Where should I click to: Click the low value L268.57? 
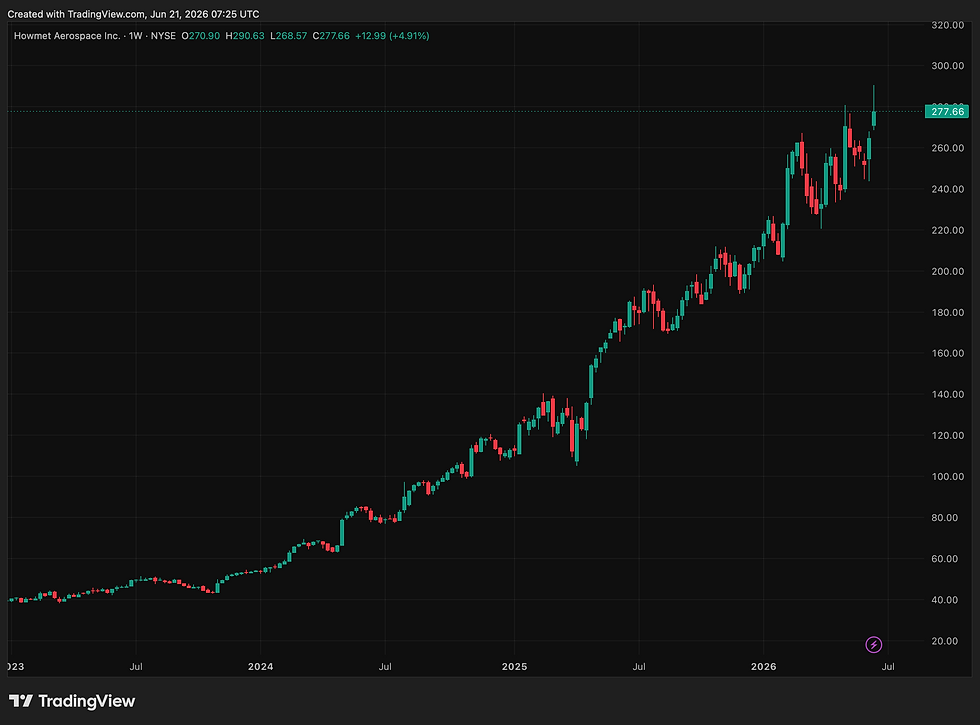tap(288, 36)
